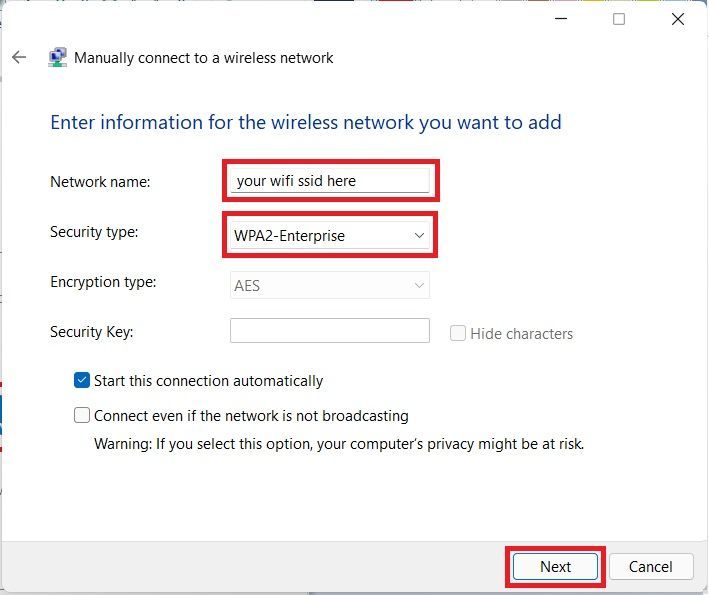Check the Hide characters box
Viewport: 709px width, 595px height.
[x=458, y=333]
